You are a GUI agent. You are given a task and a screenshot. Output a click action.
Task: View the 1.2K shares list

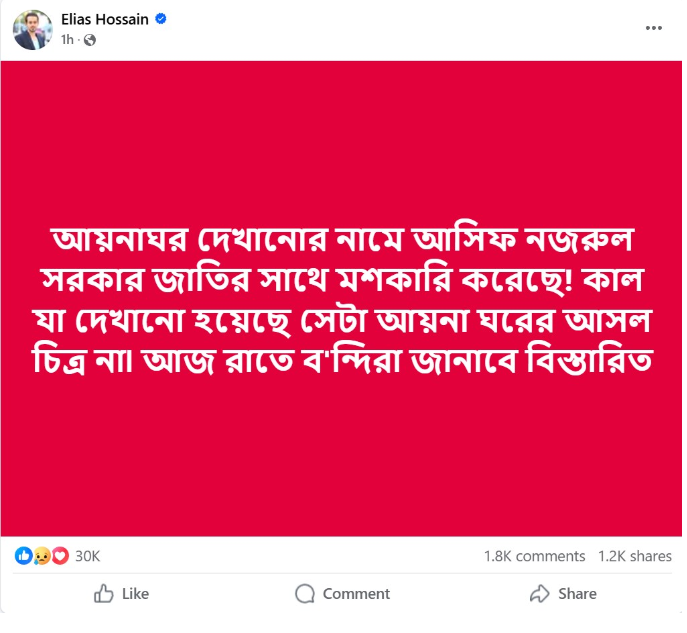click(x=634, y=556)
